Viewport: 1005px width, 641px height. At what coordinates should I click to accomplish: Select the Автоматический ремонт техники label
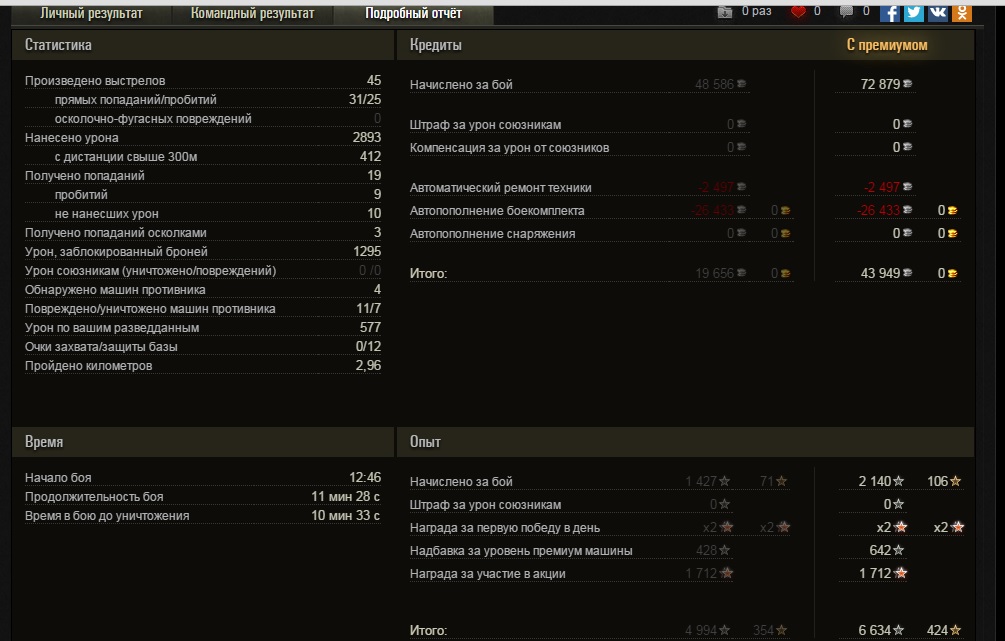point(501,188)
